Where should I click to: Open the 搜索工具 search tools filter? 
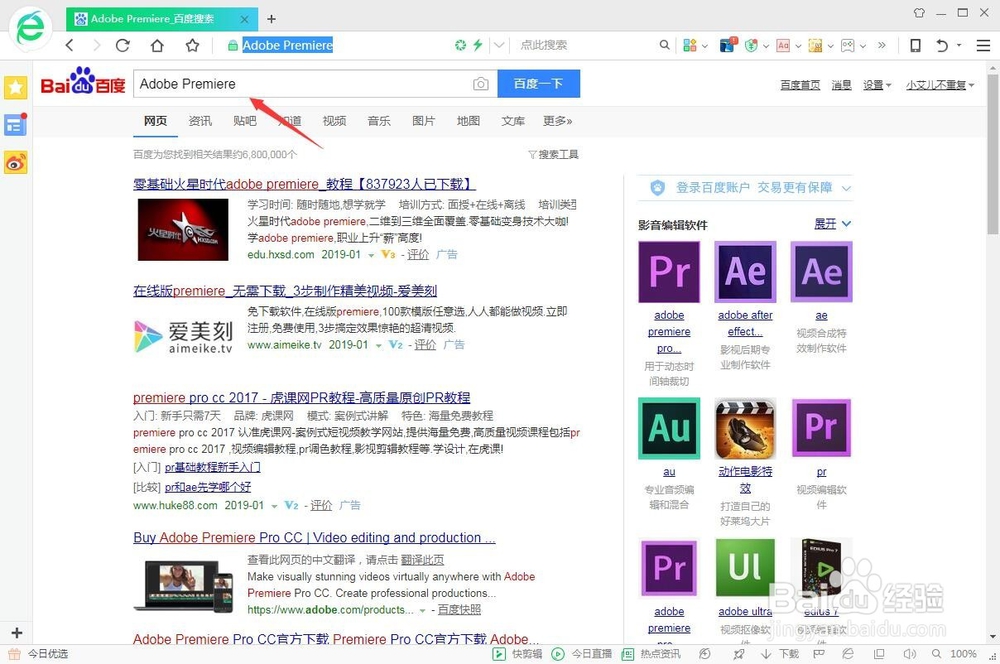[553, 154]
